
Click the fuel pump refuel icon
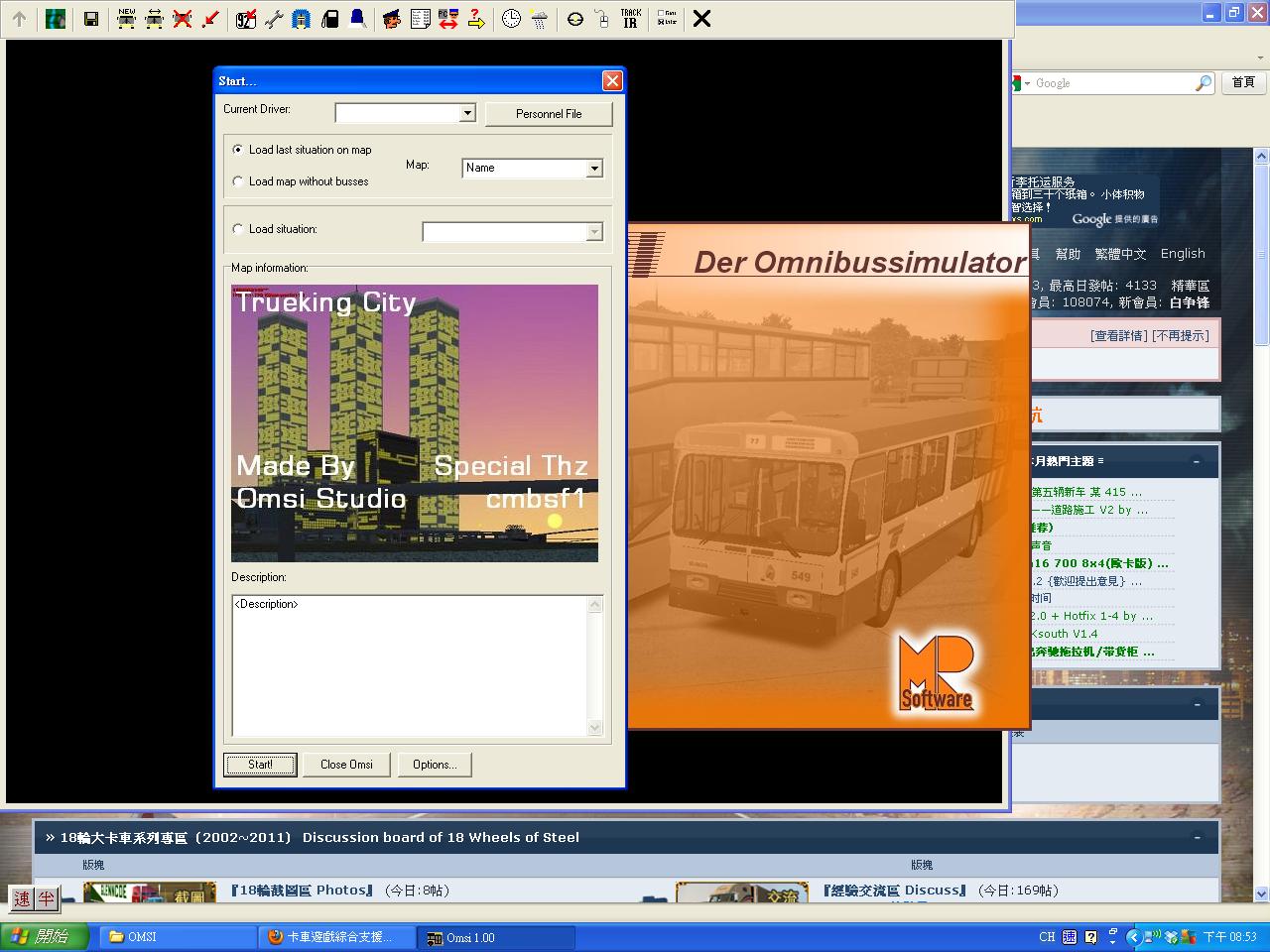click(329, 19)
